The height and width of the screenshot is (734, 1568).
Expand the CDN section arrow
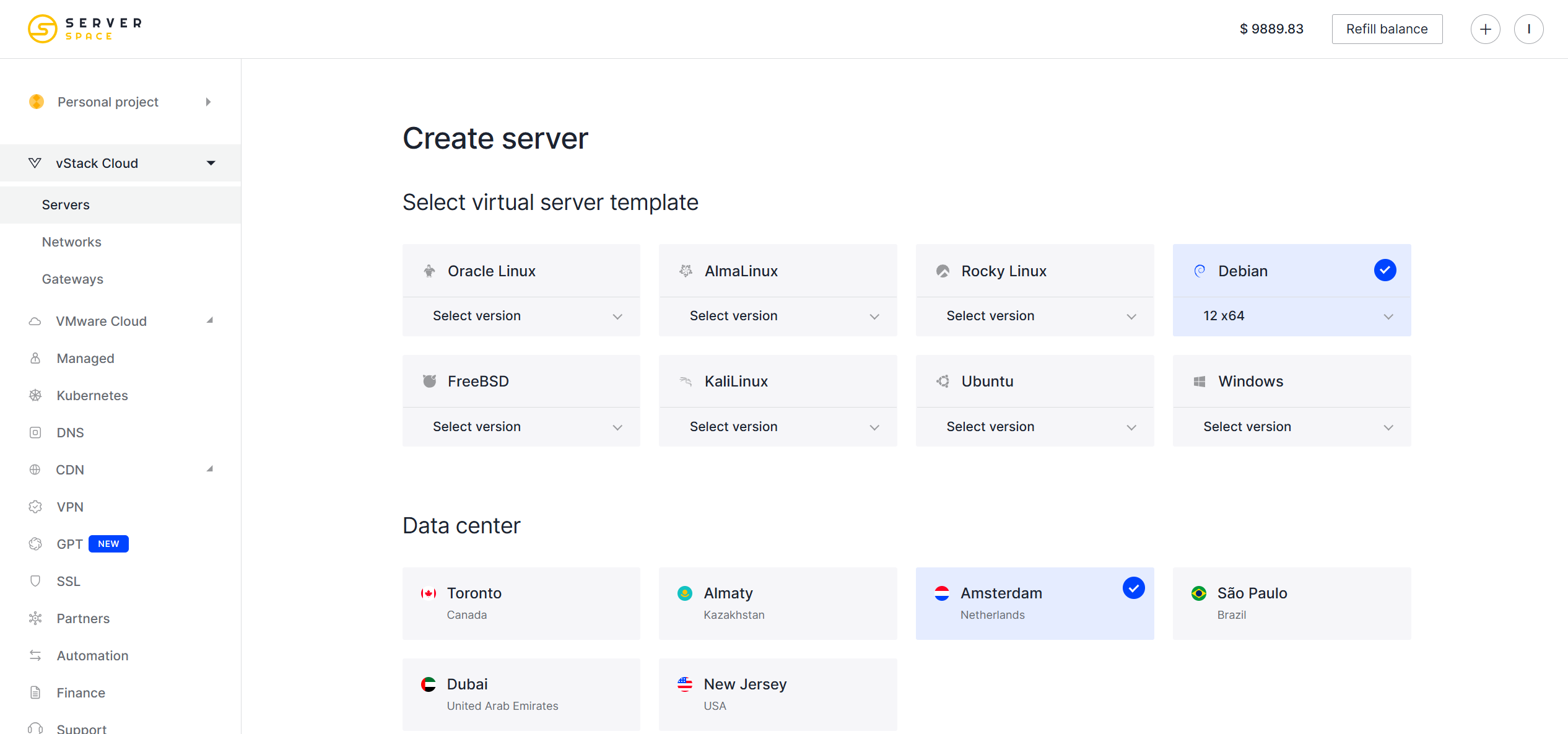click(x=210, y=469)
